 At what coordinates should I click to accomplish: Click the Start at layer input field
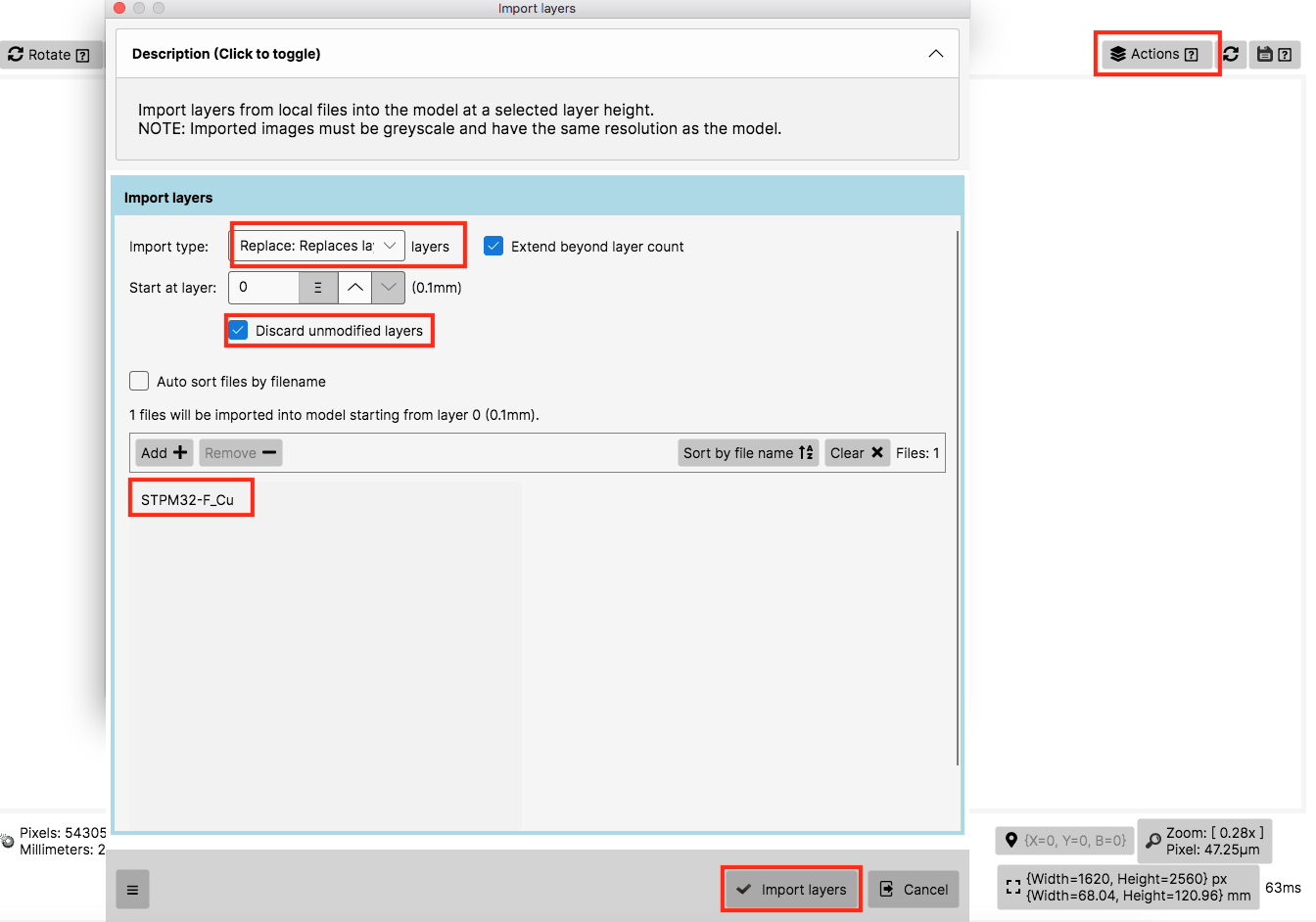[x=264, y=288]
